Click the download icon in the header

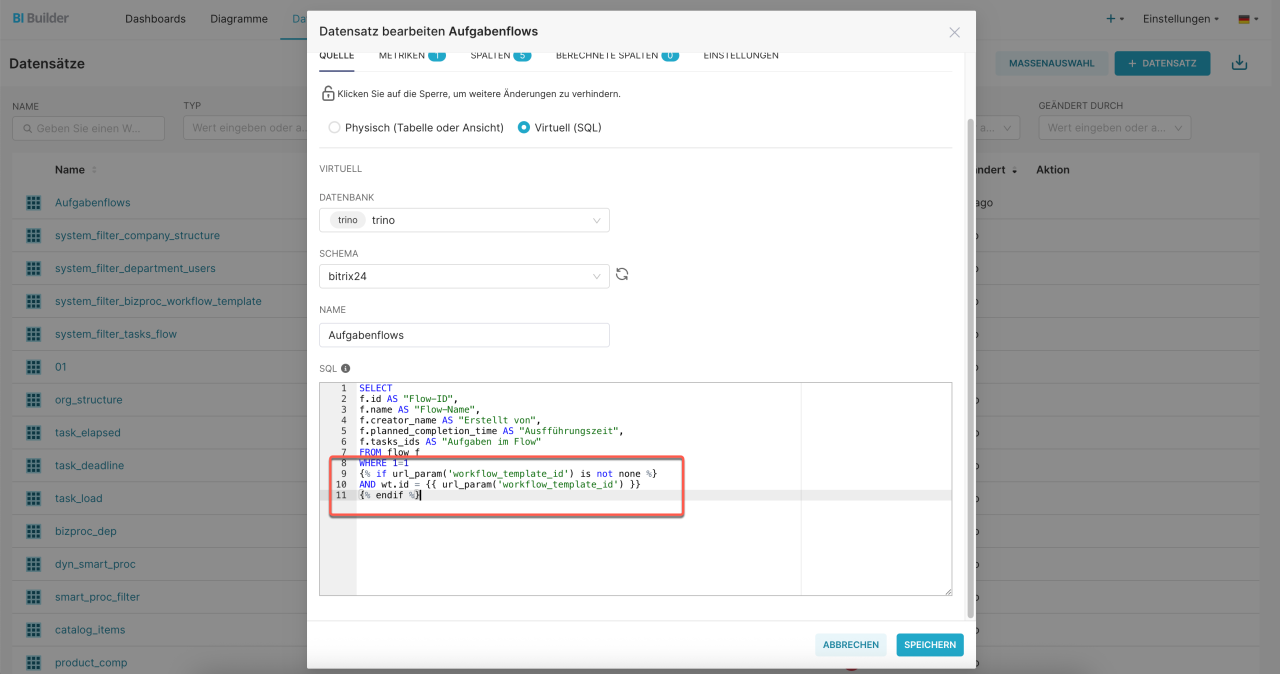1239,63
